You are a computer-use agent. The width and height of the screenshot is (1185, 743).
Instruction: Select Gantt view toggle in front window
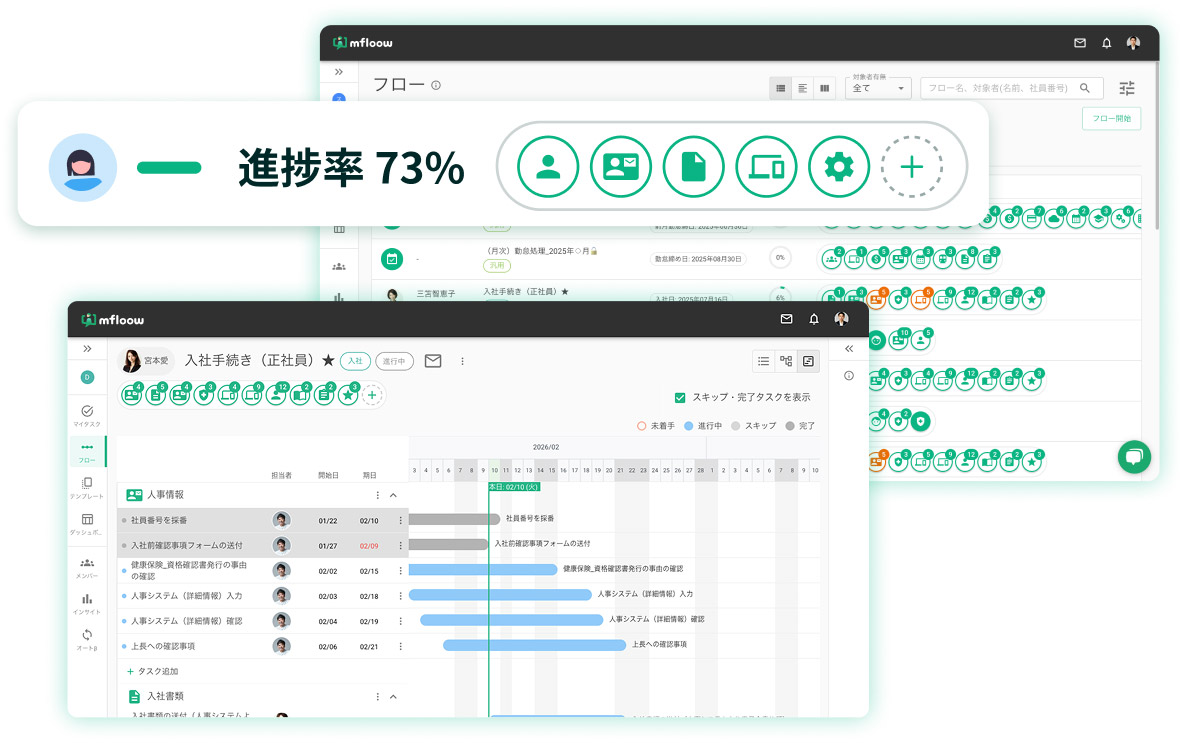(808, 361)
